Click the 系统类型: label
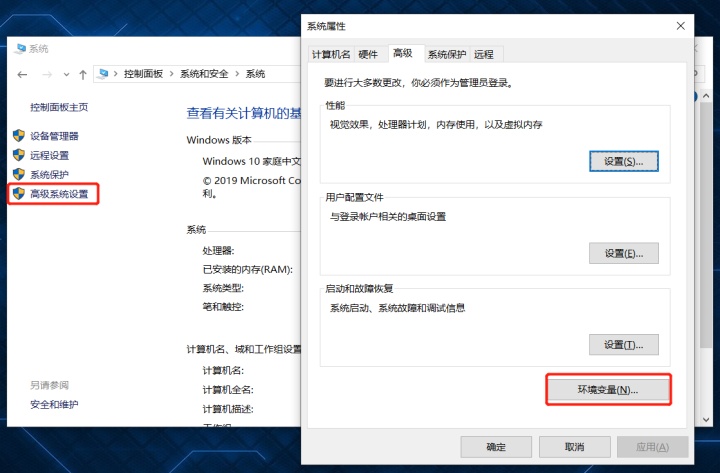The image size is (720, 473). pos(223,288)
